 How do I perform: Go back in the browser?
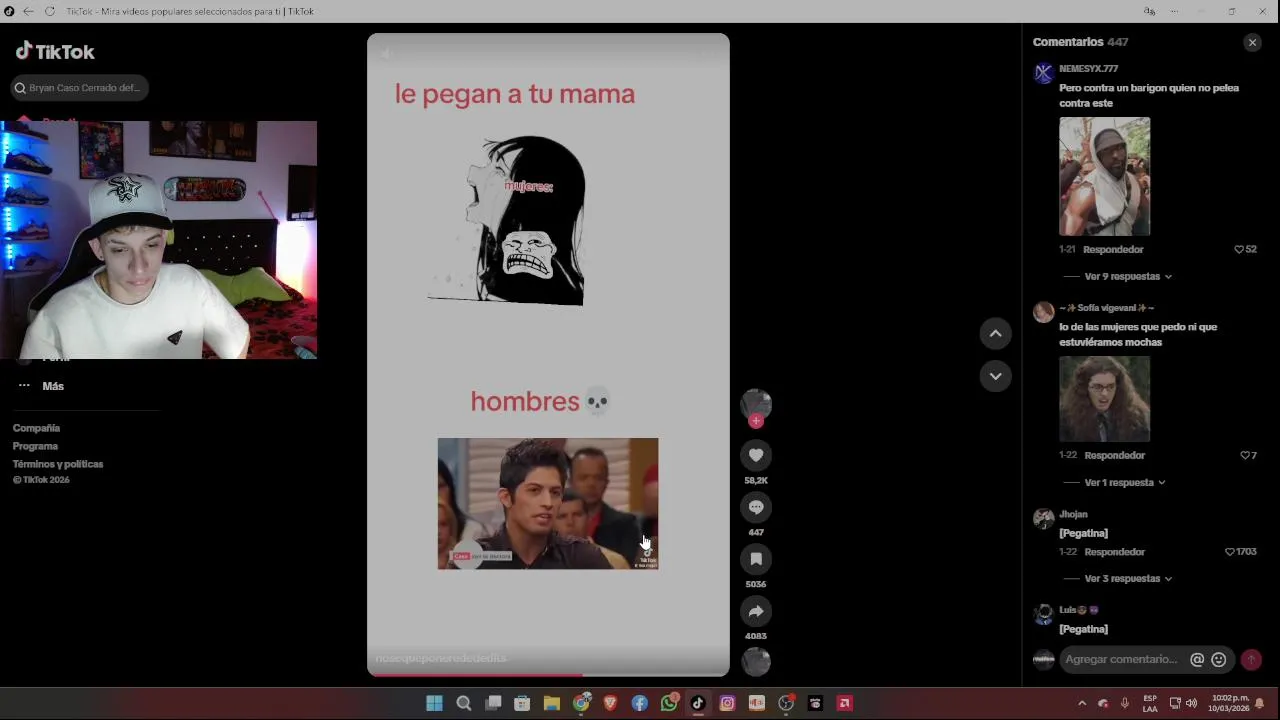tap(28, 11)
